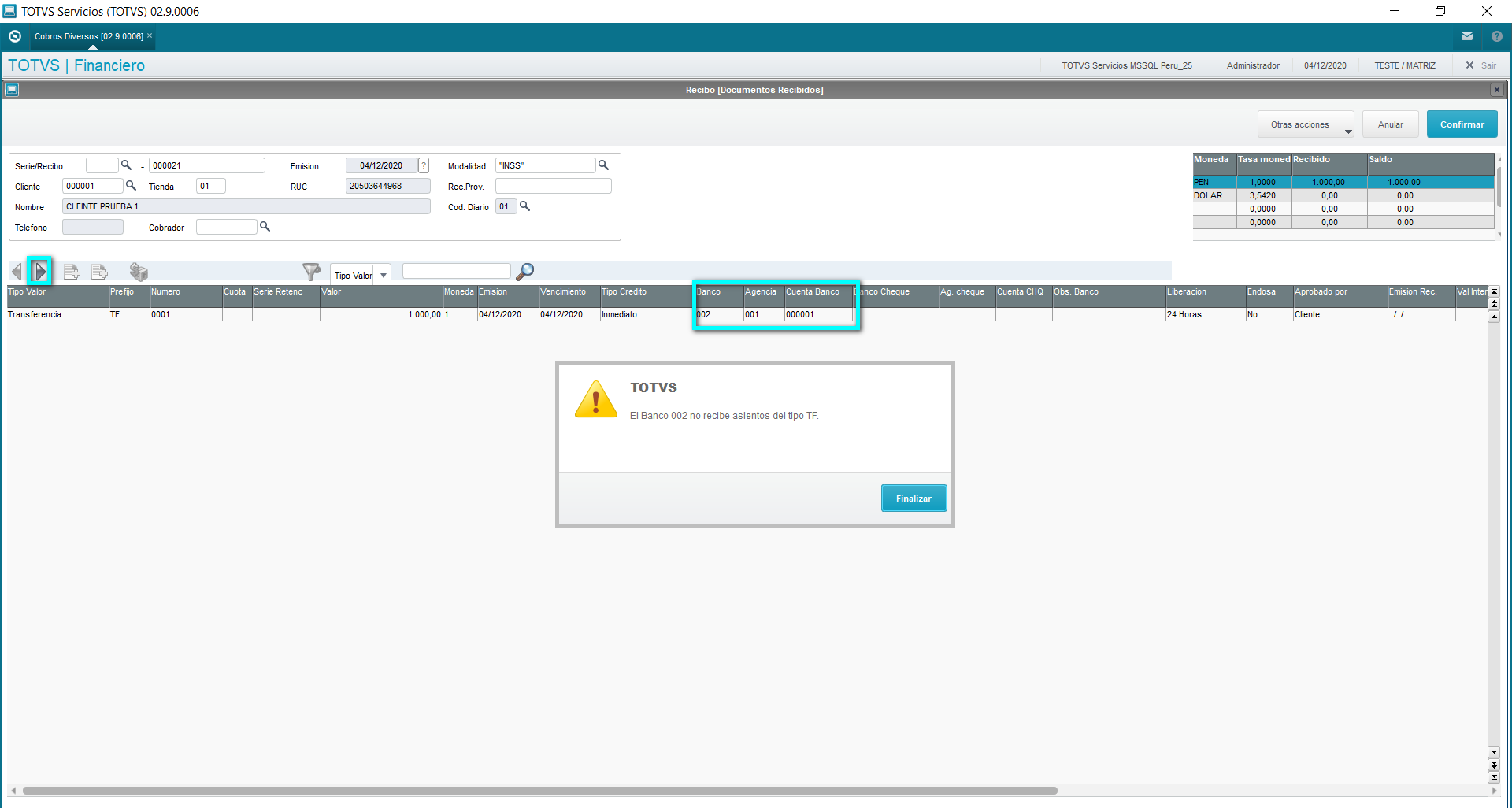Viewport: 1512px width, 808px height.
Task: Click the warning triangle icon in TOTVS dialog
Action: click(x=596, y=399)
